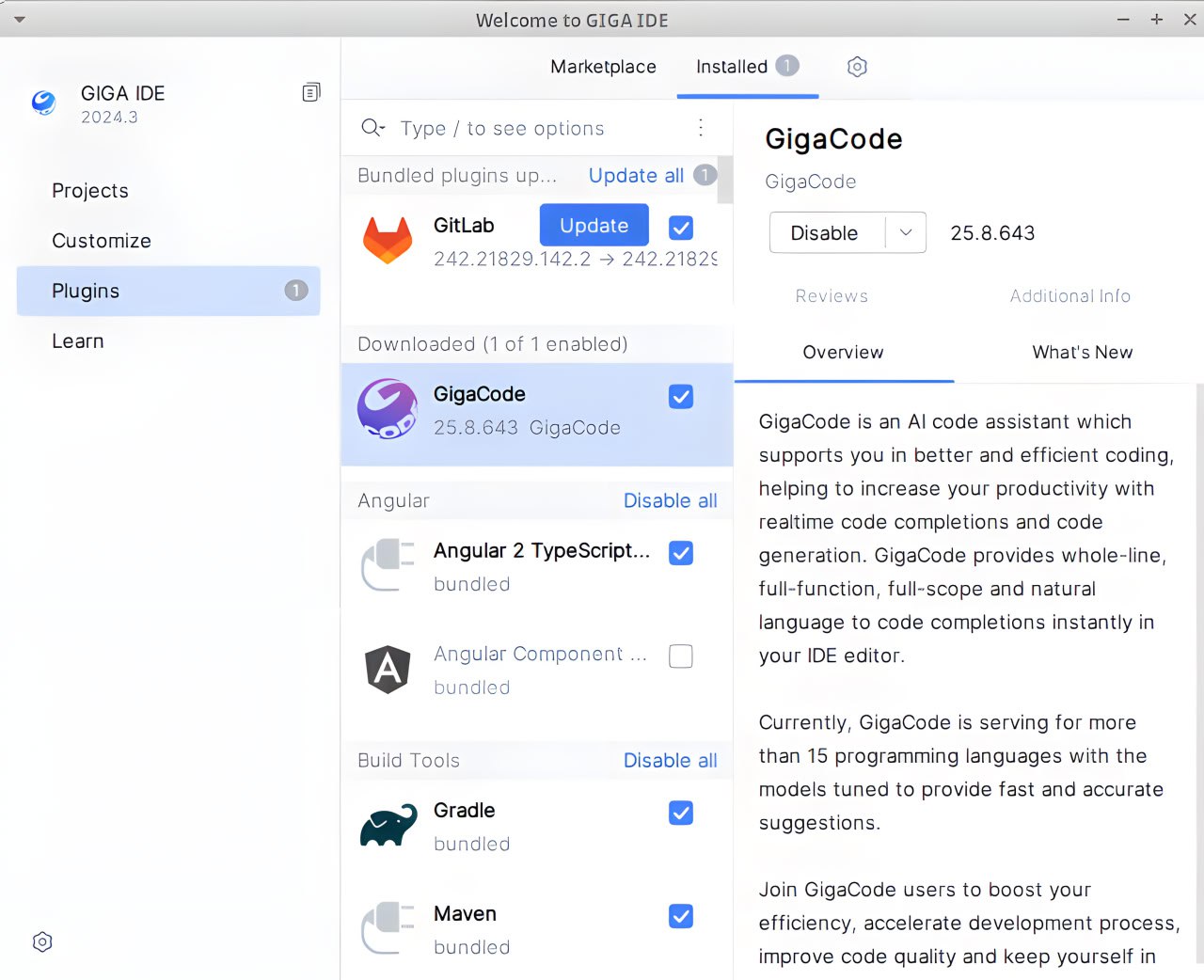Screen dimensions: 1204x980
Task: Uncheck the Gradle plugin checkbox
Action: tap(681, 813)
